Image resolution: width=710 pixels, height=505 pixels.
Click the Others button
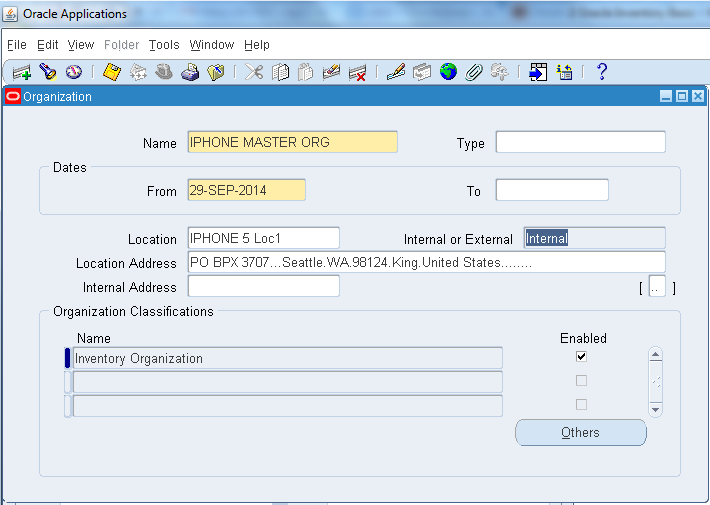click(581, 433)
